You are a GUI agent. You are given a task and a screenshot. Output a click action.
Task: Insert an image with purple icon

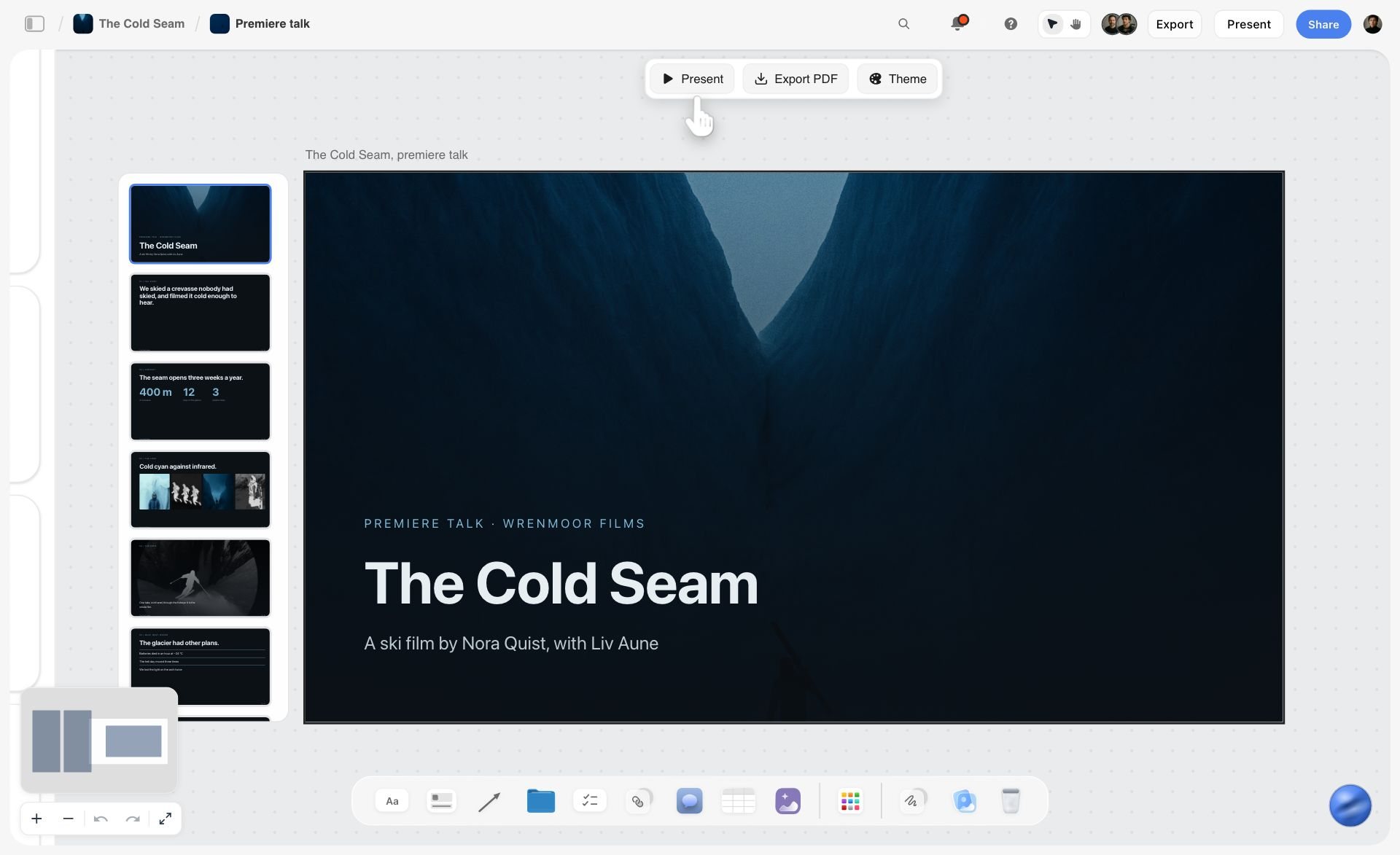[787, 801]
